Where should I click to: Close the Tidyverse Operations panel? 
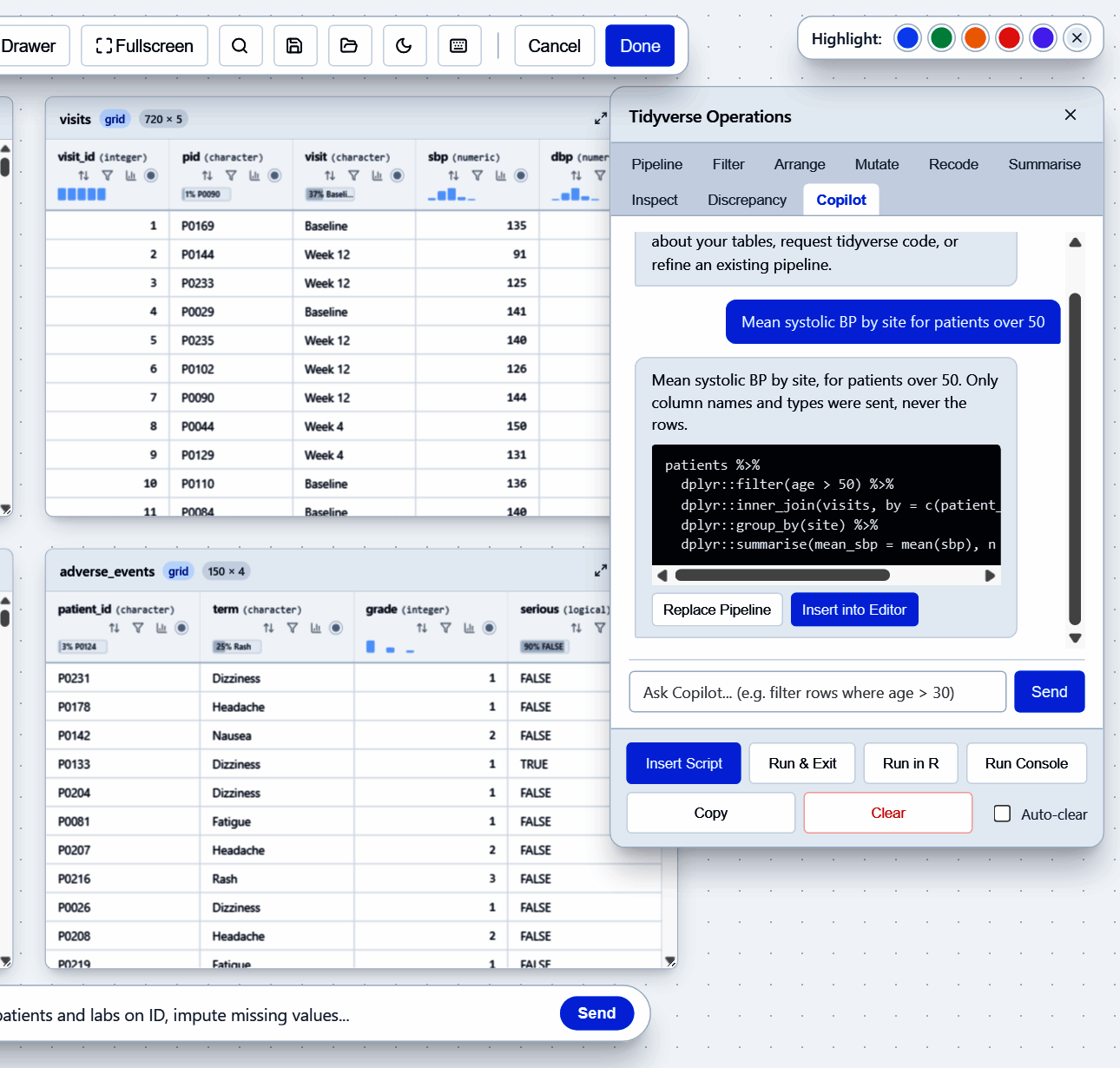point(1071,115)
